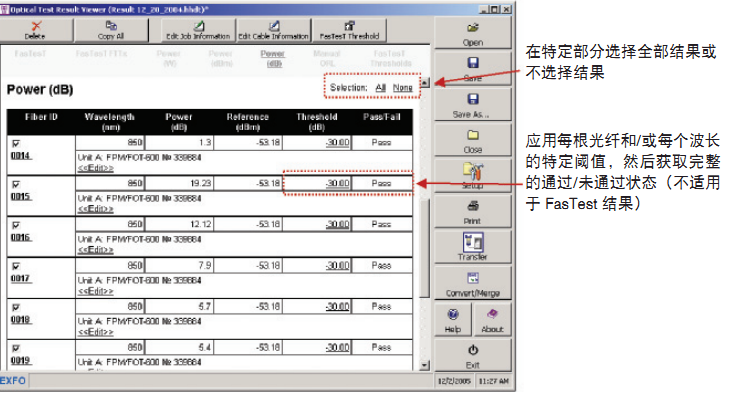
Task: Toggle the checkbox for fiber 0016
Action: (x=16, y=226)
